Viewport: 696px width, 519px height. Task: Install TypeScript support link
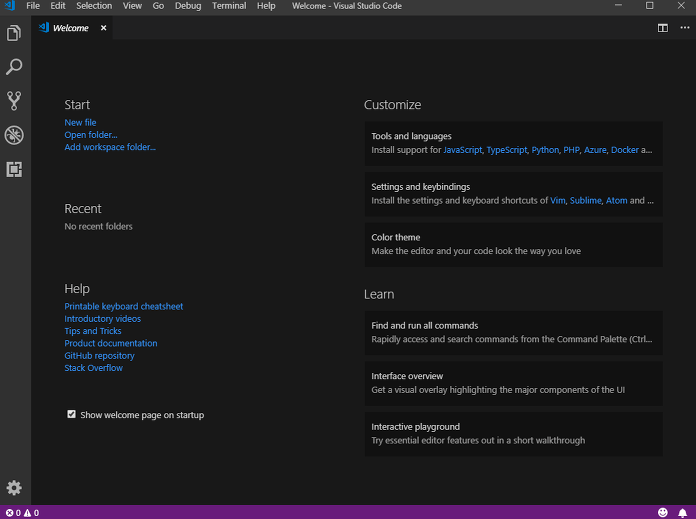coord(507,150)
